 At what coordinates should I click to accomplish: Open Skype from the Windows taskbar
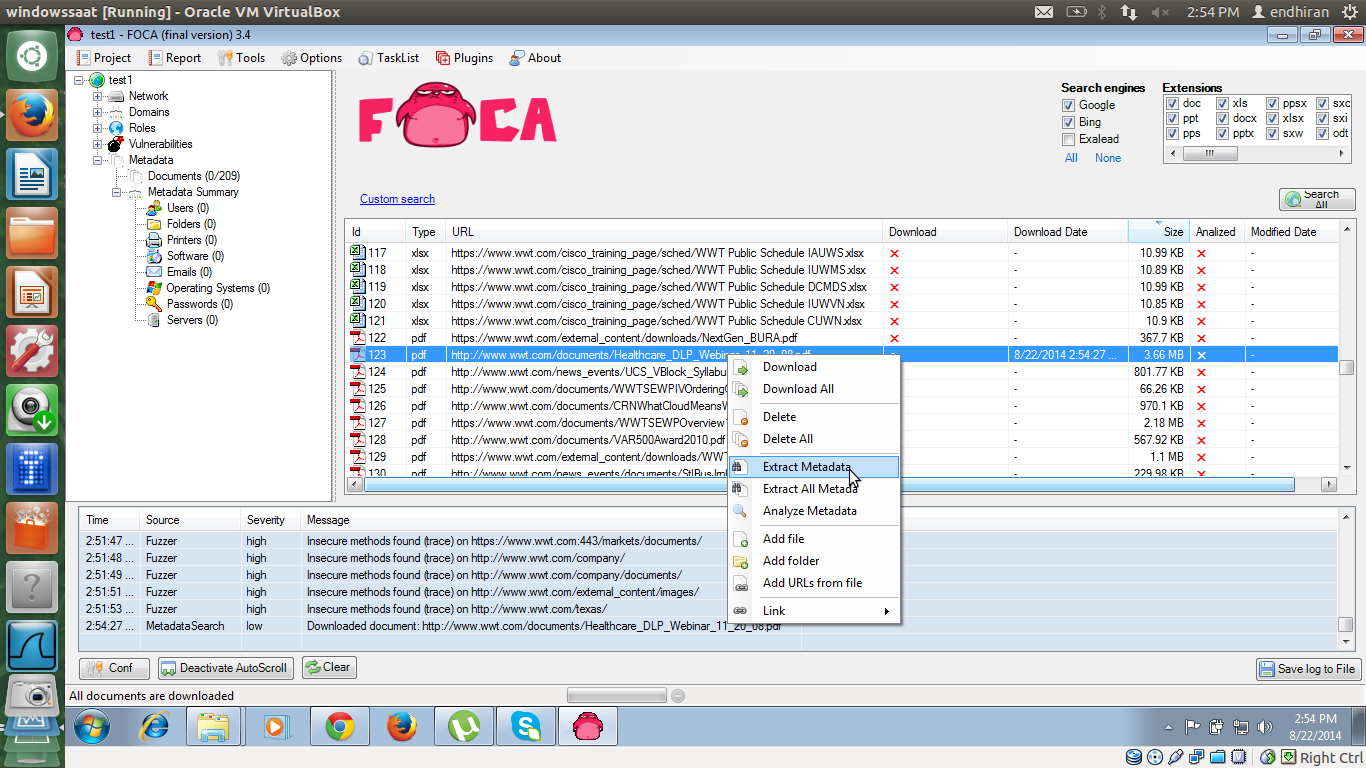tap(526, 726)
